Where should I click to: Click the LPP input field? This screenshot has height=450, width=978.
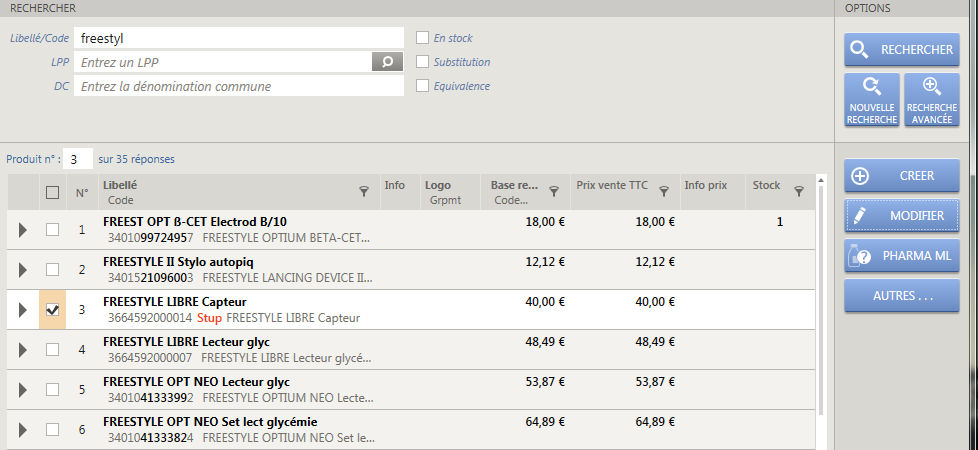pyautogui.click(x=223, y=62)
